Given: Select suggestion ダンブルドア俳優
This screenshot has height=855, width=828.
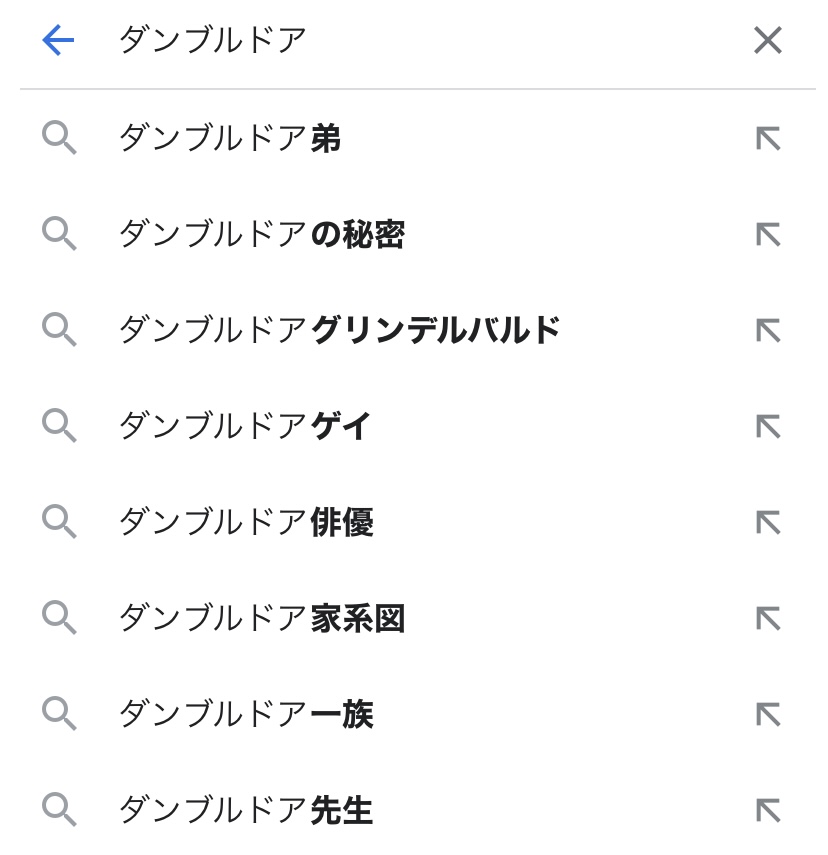Looking at the screenshot, I should pyautogui.click(x=246, y=522).
